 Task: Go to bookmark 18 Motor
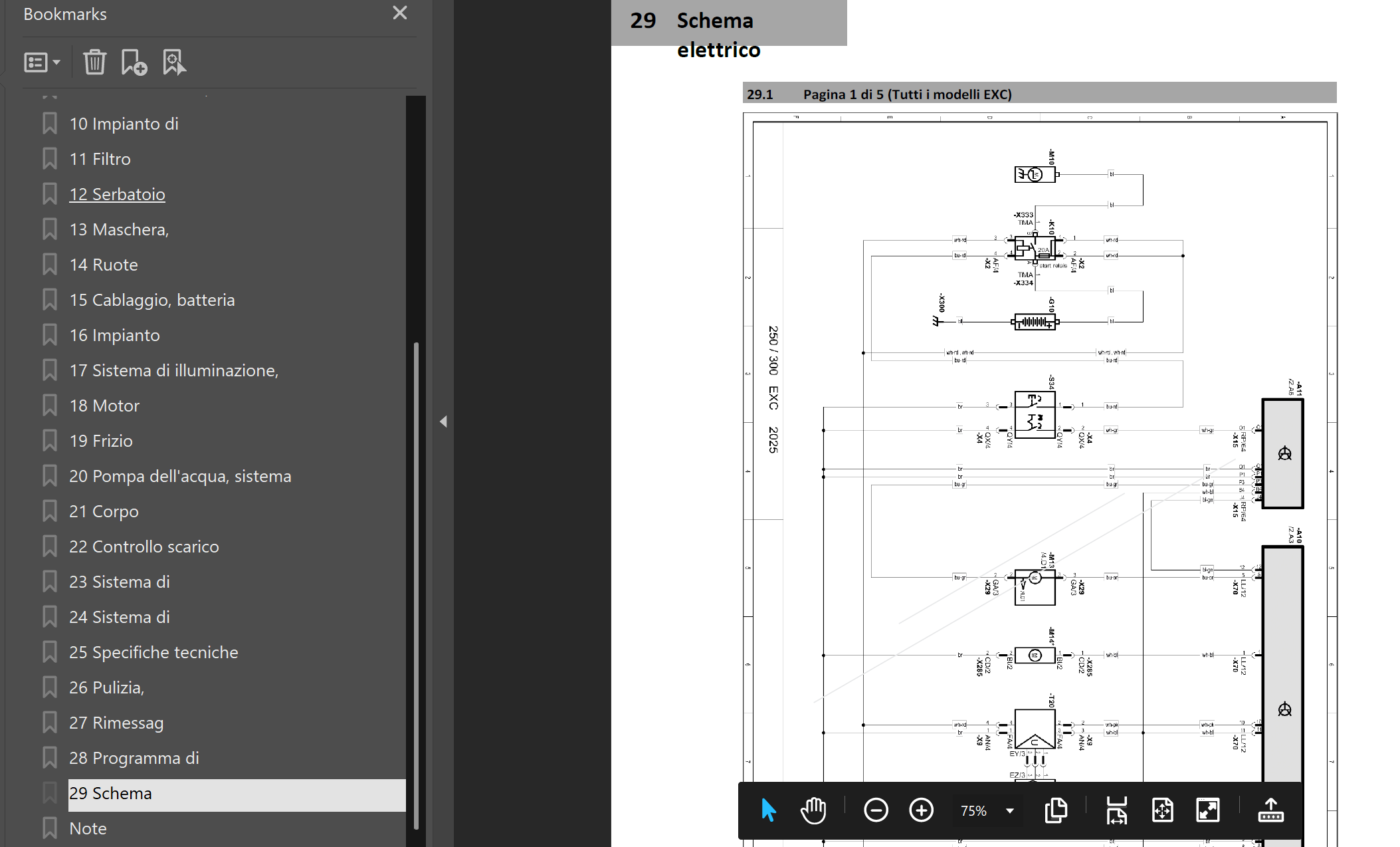pos(104,406)
